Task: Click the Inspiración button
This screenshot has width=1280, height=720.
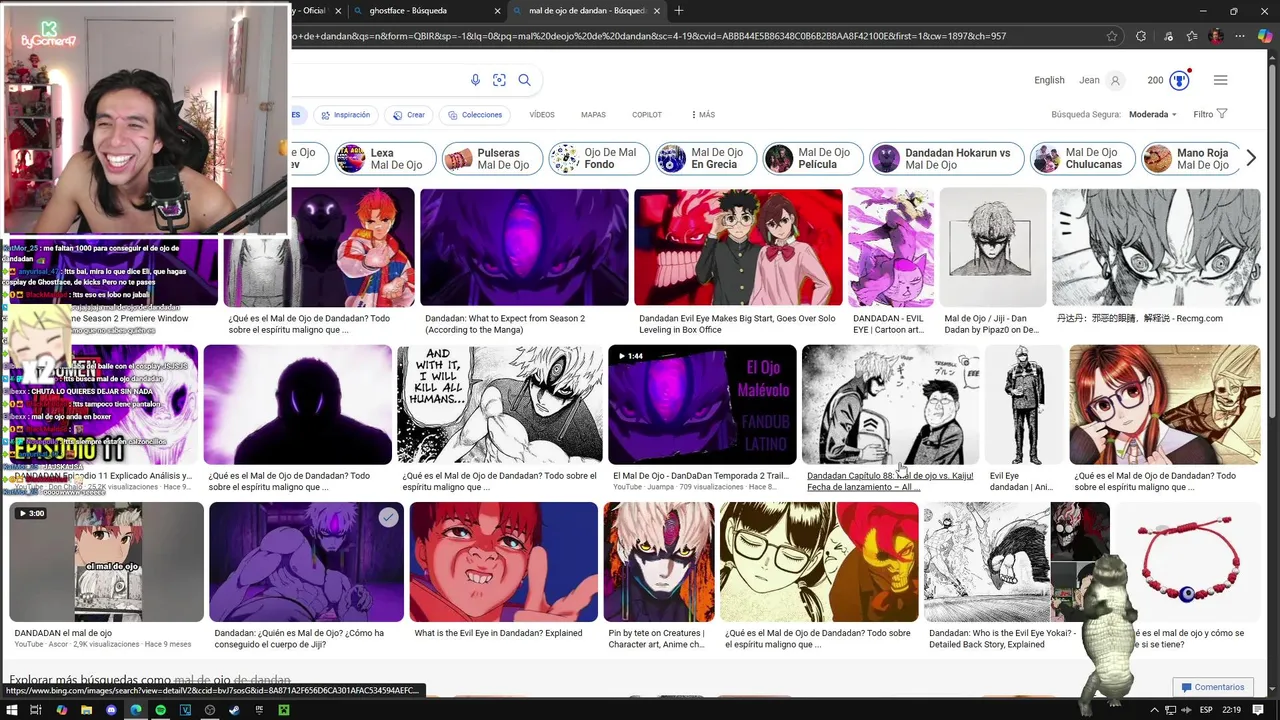Action: [x=345, y=114]
